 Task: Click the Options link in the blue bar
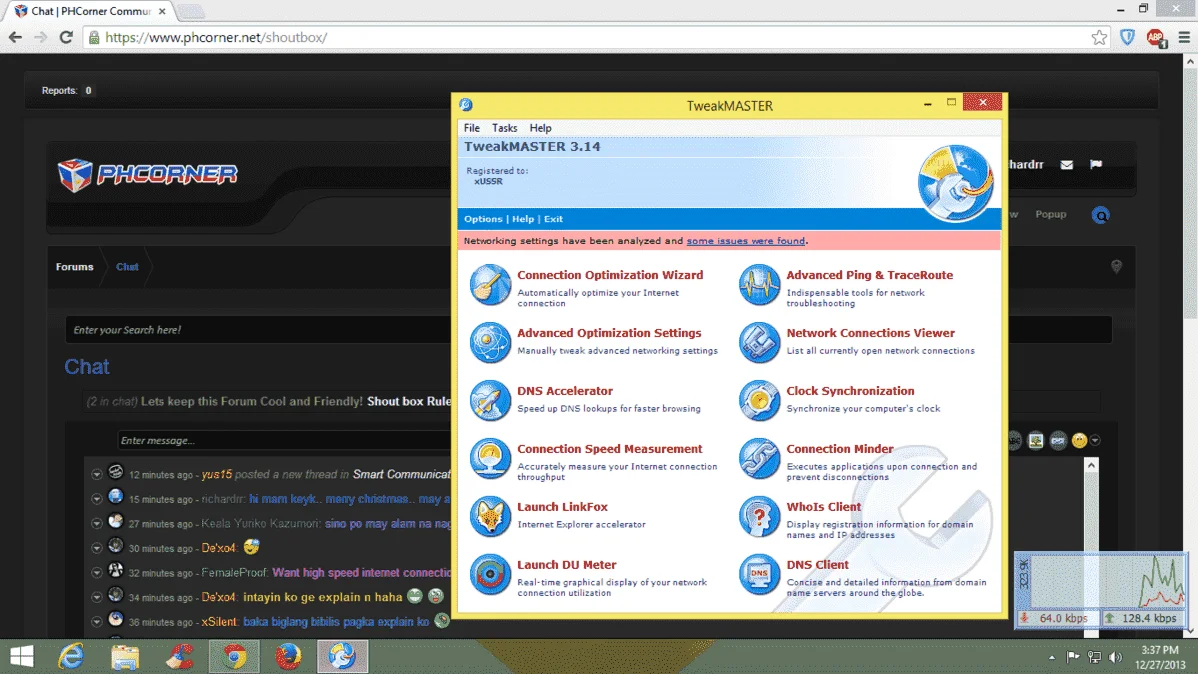click(483, 219)
